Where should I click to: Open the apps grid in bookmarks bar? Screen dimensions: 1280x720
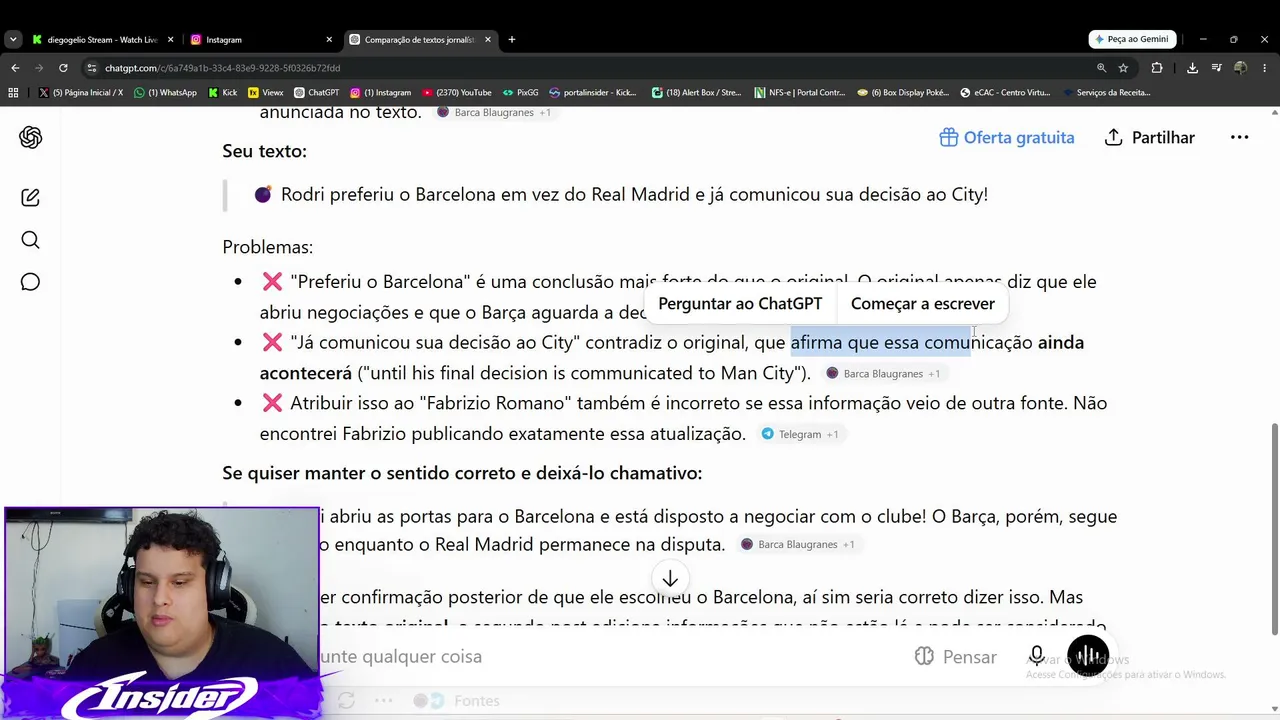[13, 93]
